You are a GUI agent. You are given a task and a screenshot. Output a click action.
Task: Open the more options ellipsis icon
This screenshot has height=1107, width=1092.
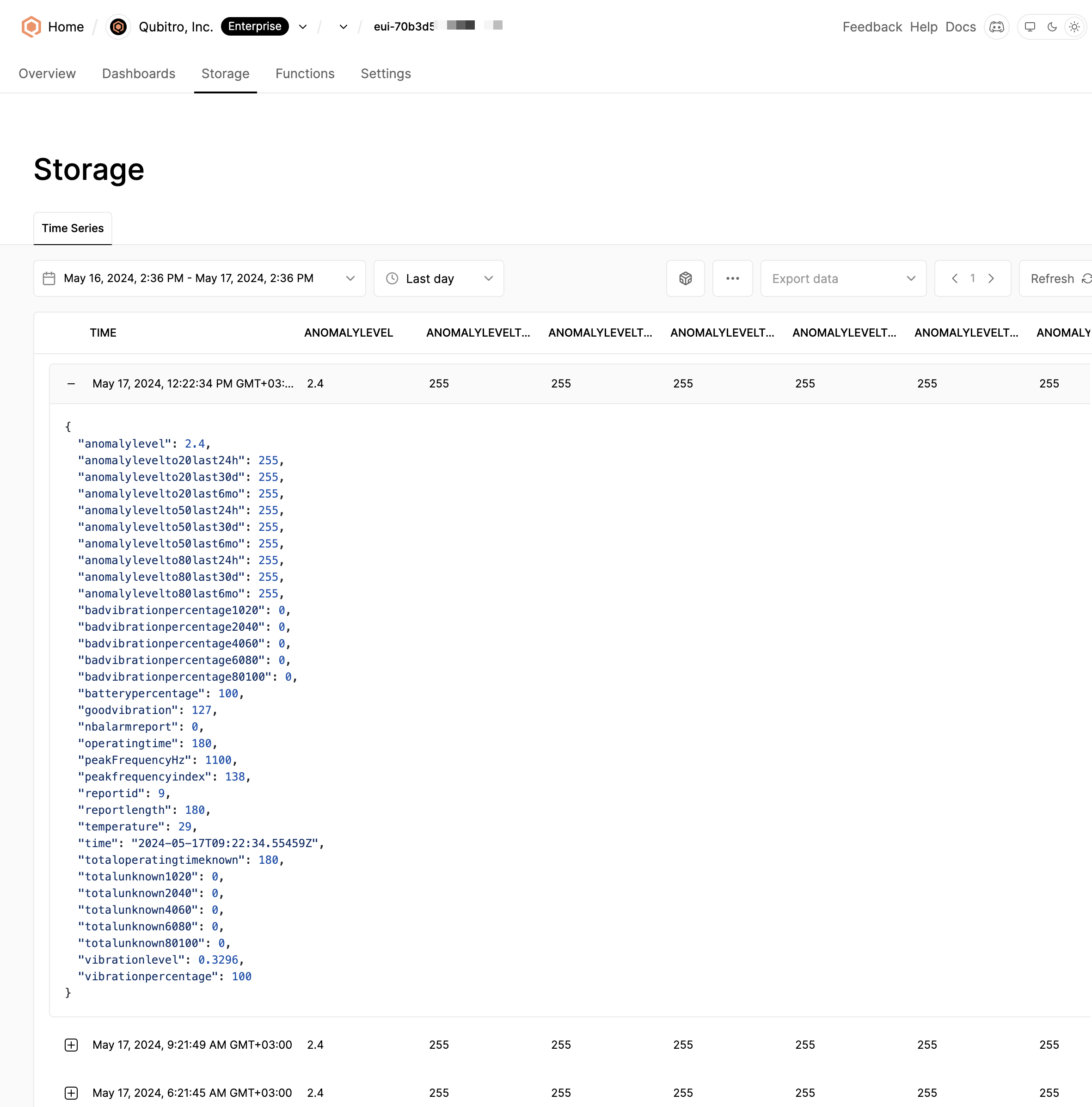733,278
